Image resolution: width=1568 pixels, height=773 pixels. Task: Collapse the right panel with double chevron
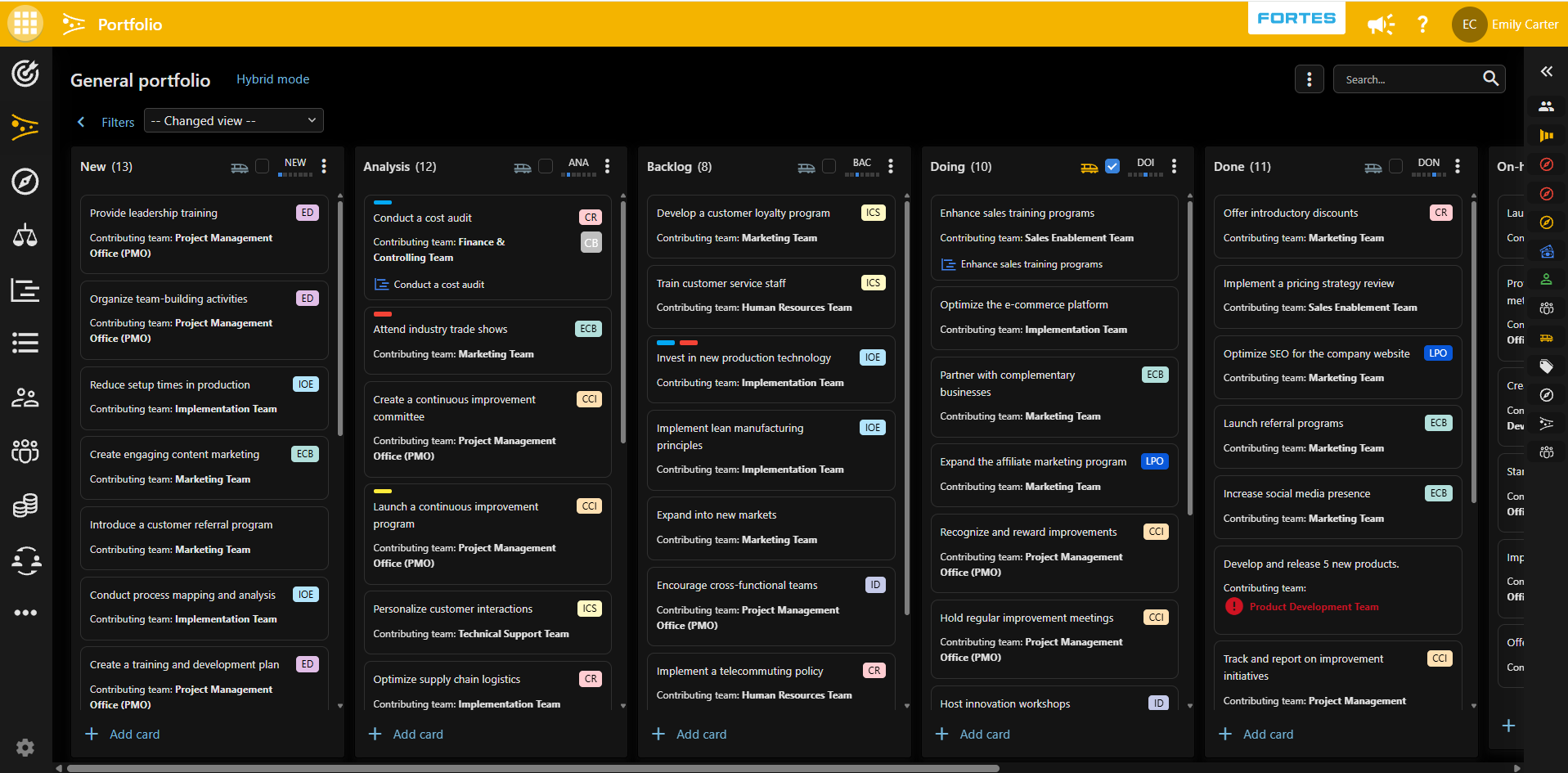(x=1546, y=71)
